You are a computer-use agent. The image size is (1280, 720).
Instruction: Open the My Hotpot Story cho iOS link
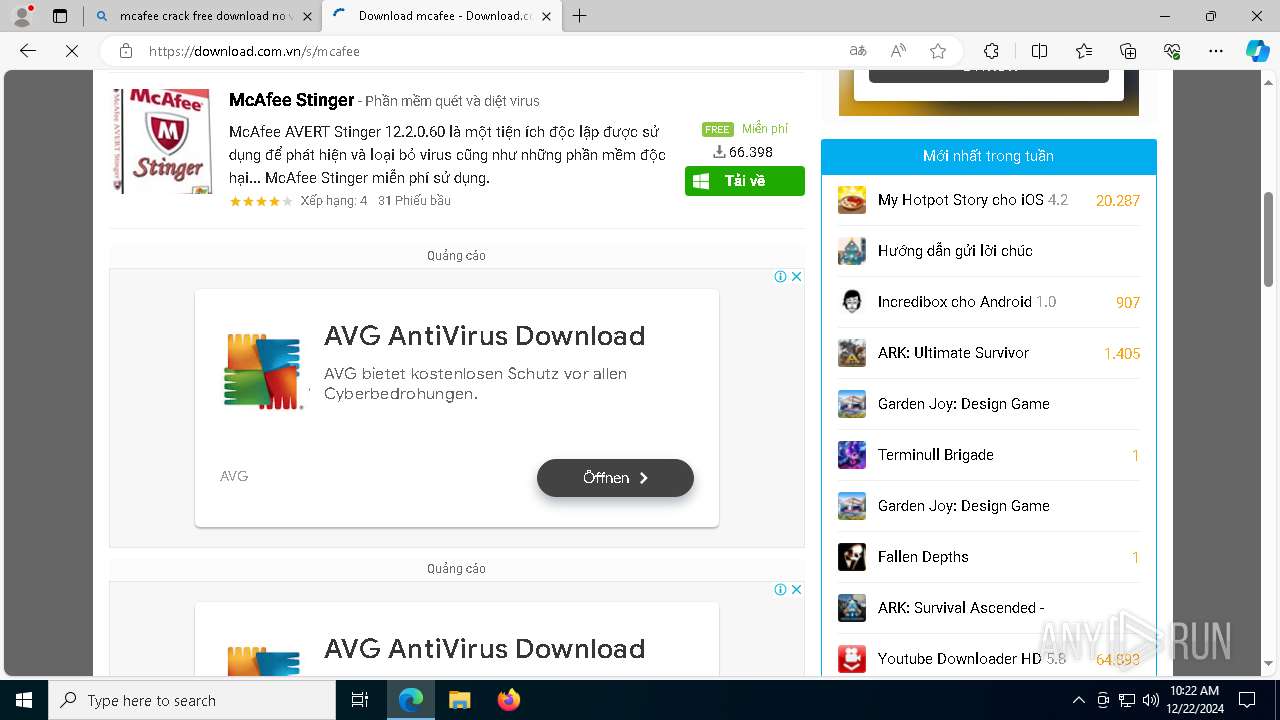click(x=961, y=200)
